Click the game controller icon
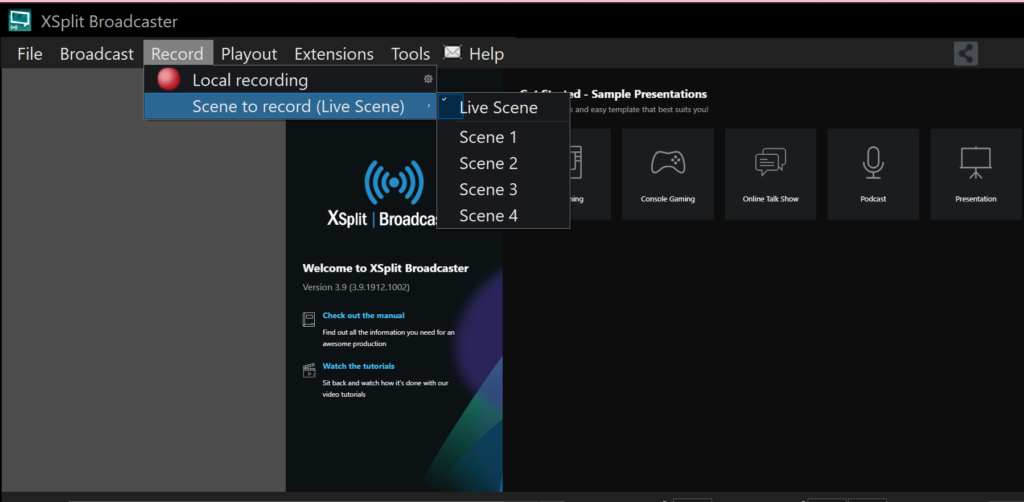1024x502 pixels. click(667, 162)
